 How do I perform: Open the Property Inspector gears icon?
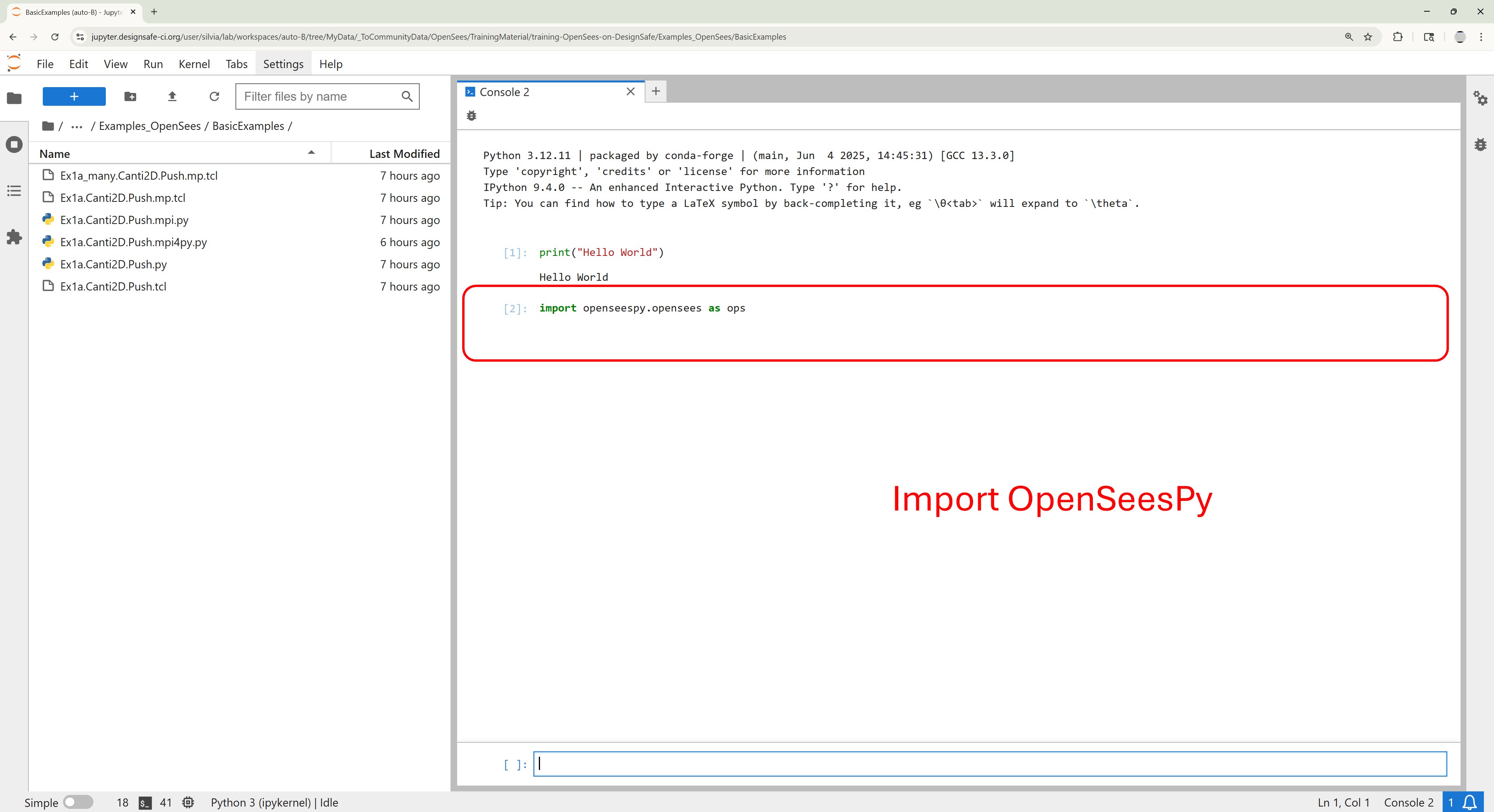click(1480, 98)
